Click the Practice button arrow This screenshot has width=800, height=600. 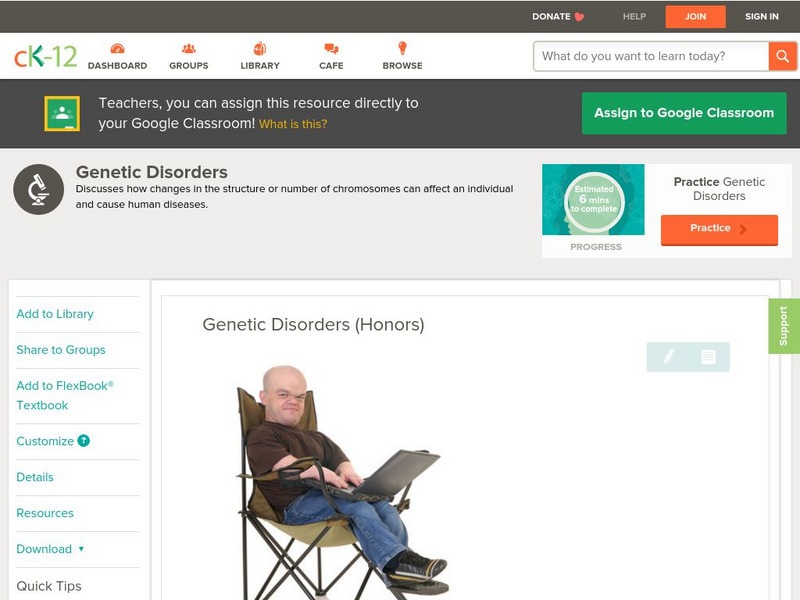click(743, 229)
